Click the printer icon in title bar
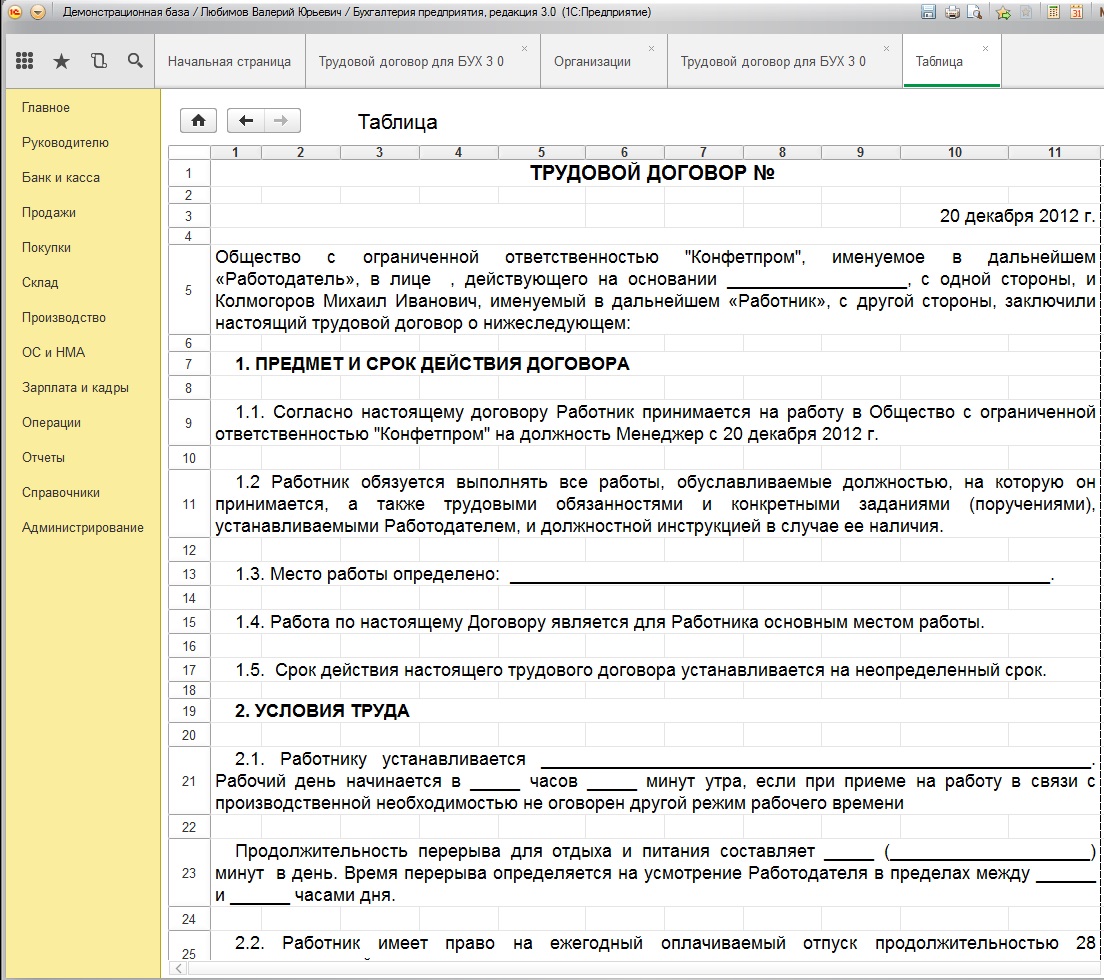The height and width of the screenshot is (980, 1104). 952,12
